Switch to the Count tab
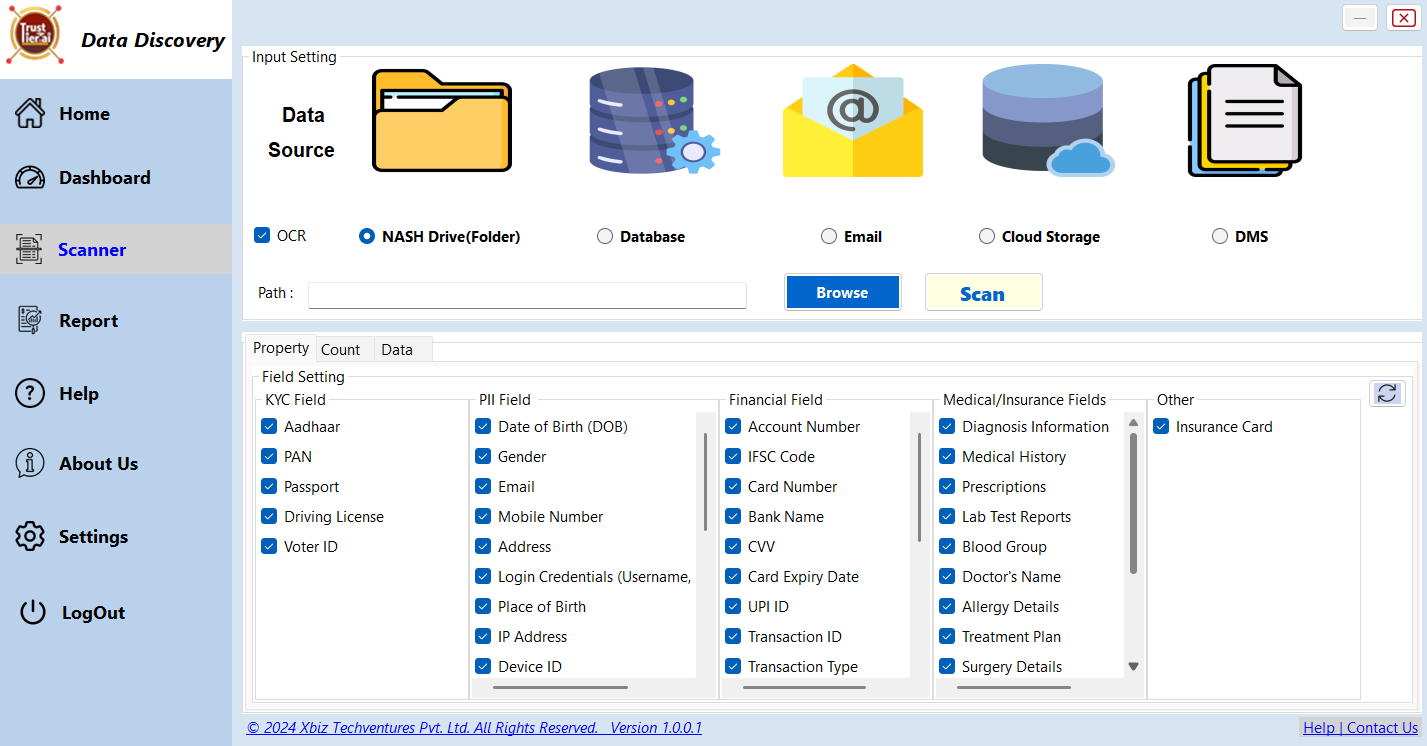Image resolution: width=1427 pixels, height=746 pixels. pos(341,350)
